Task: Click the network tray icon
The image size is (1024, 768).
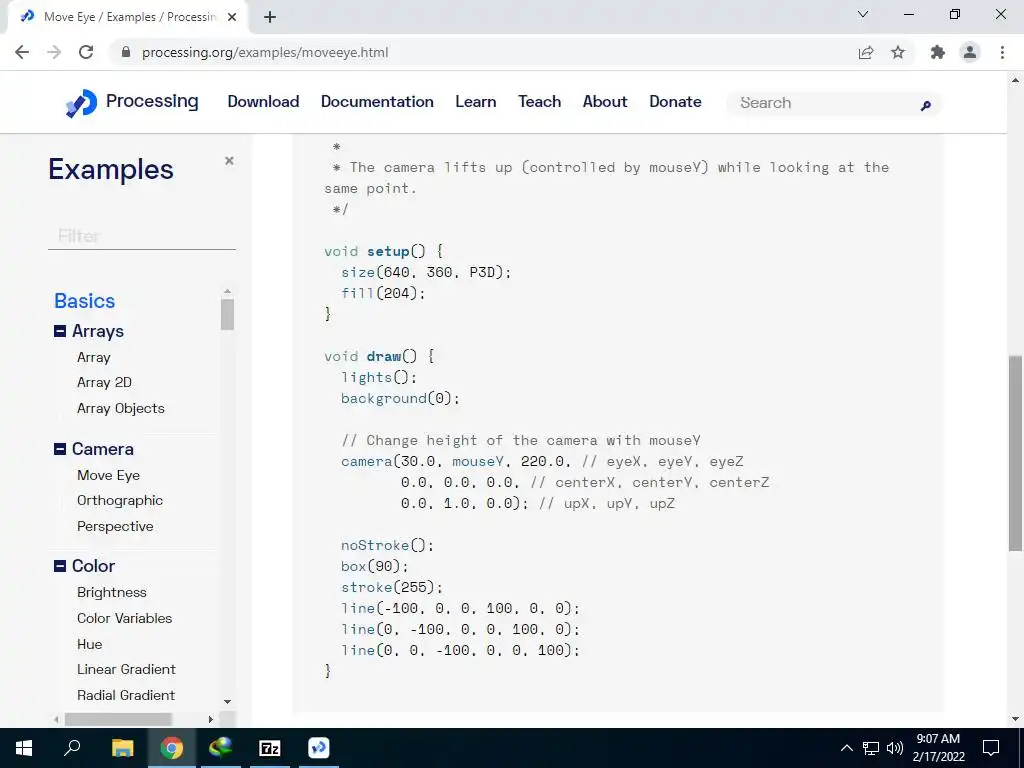Action: pos(871,748)
